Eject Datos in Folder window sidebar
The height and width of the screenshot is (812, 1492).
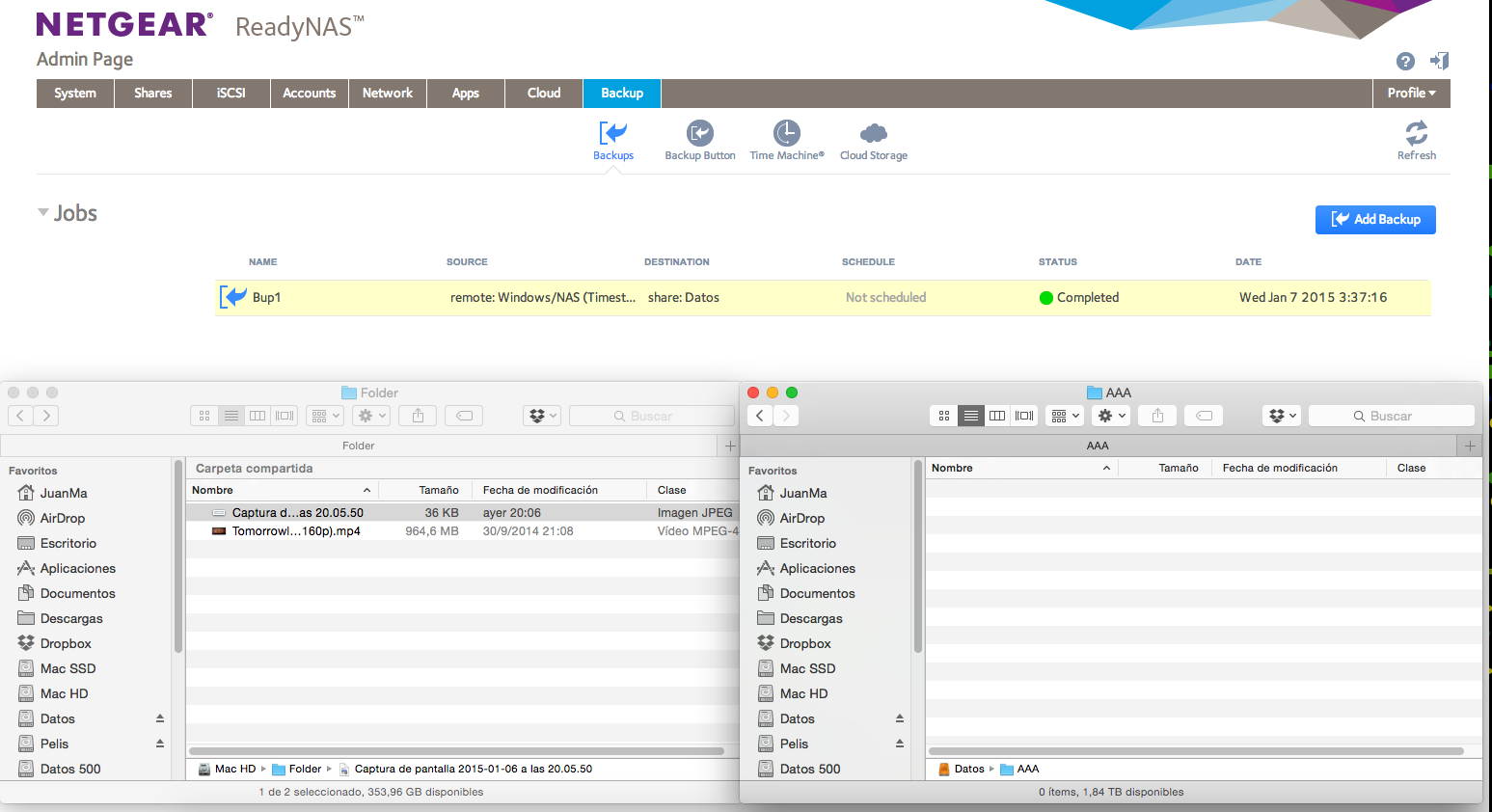click(160, 718)
